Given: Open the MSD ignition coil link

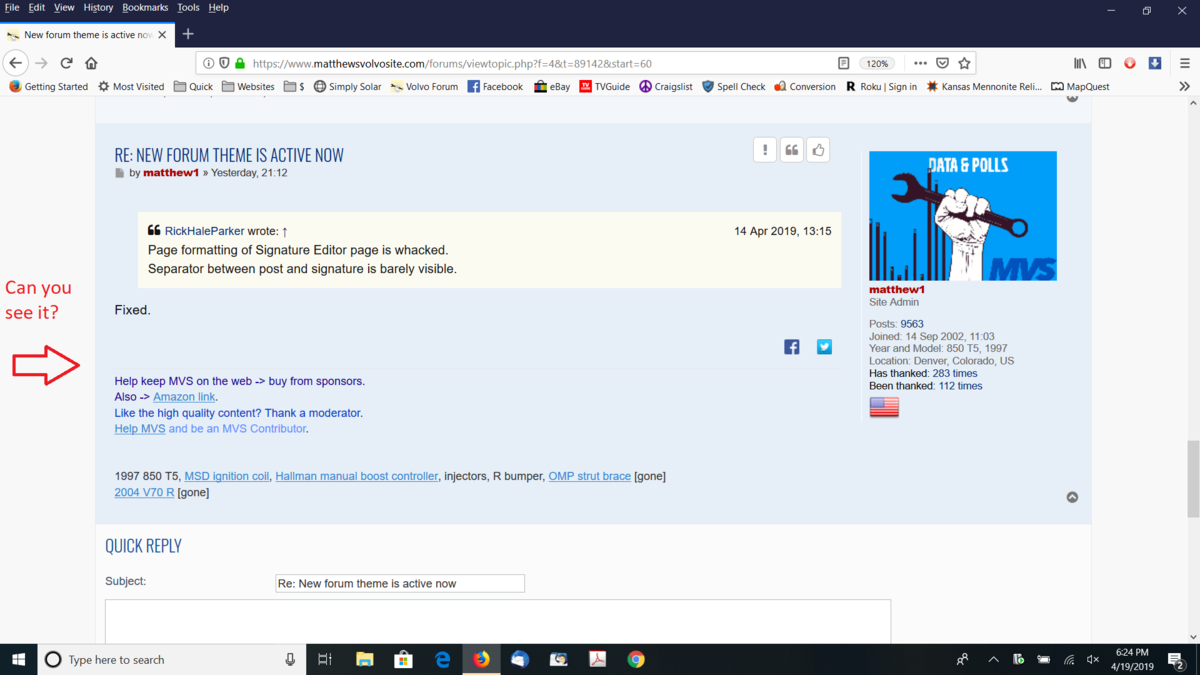Looking at the screenshot, I should [226, 476].
